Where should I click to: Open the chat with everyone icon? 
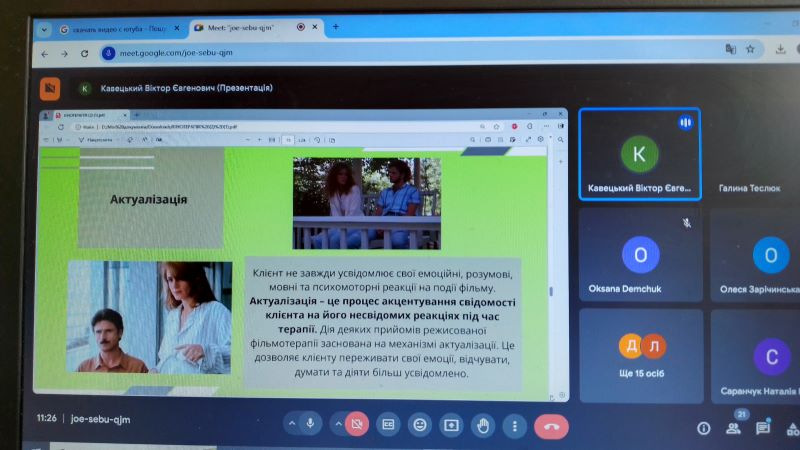(x=763, y=428)
